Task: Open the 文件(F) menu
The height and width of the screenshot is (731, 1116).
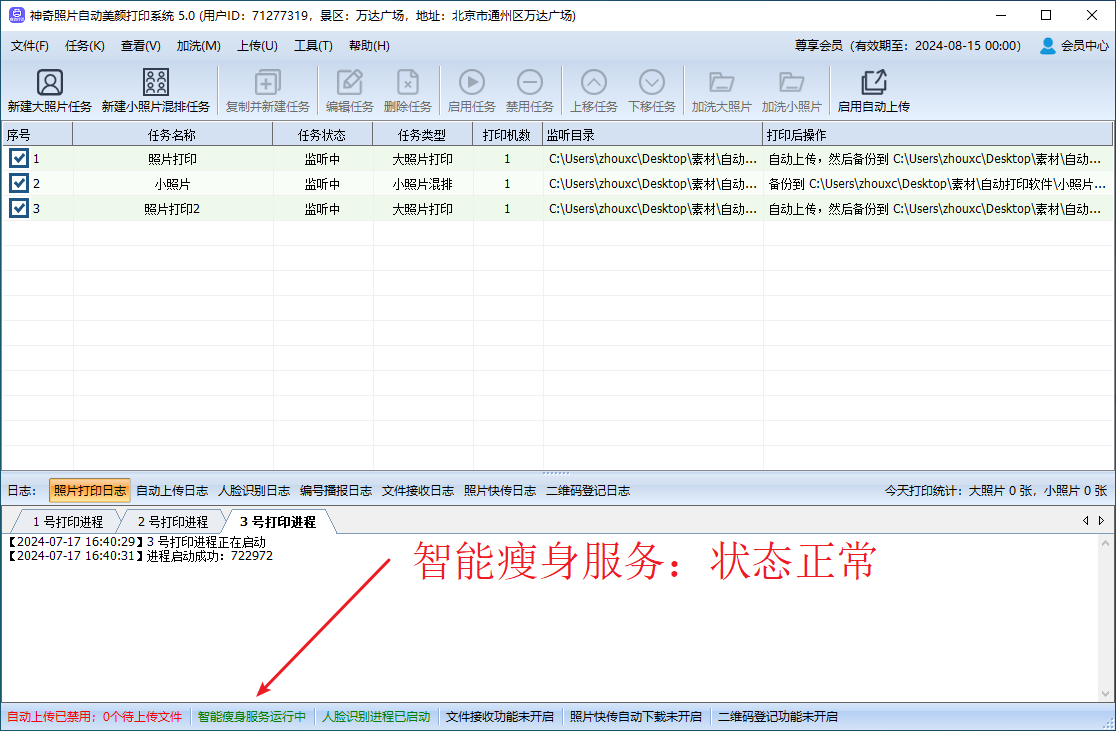Action: [x=30, y=45]
